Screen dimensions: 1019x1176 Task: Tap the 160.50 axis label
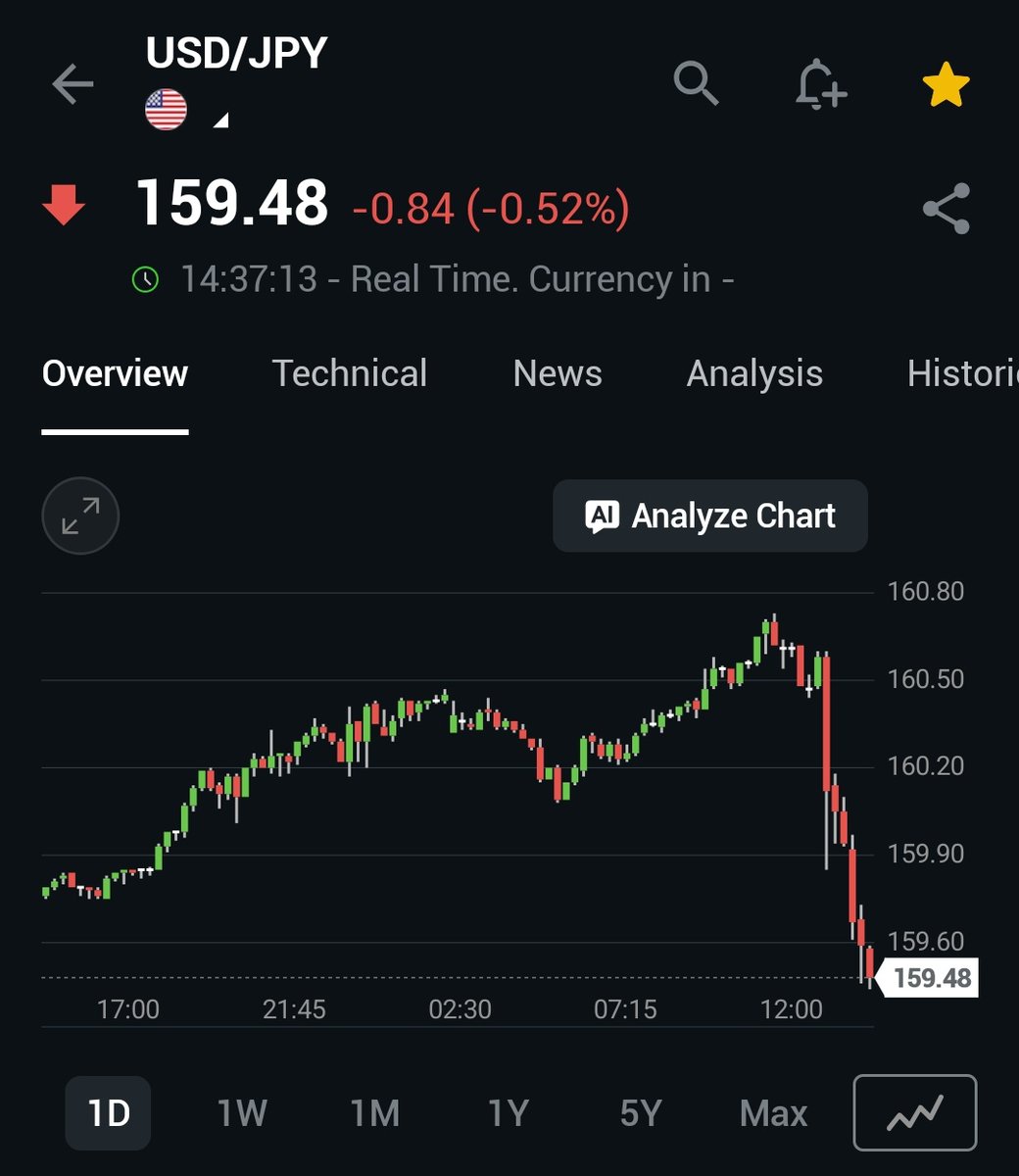point(926,679)
